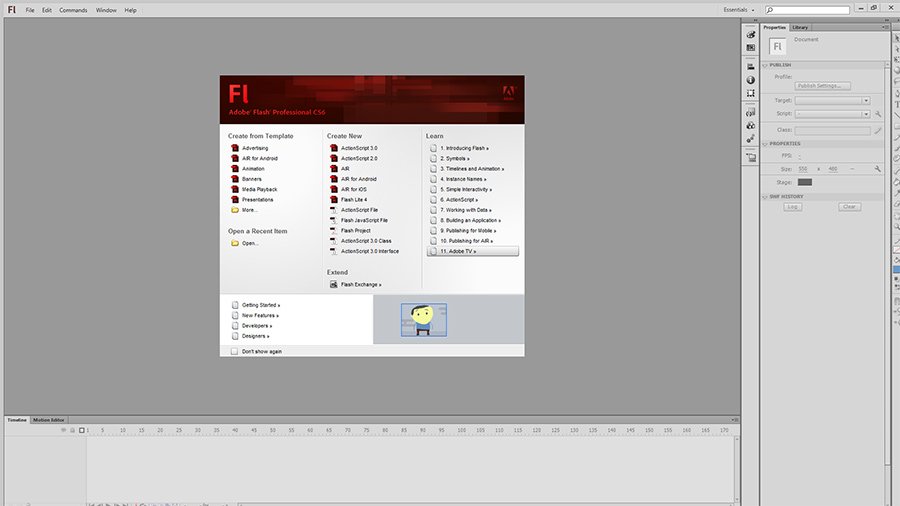Open the 11. Adobe TV learn link
The height and width of the screenshot is (506, 900).
(473, 251)
